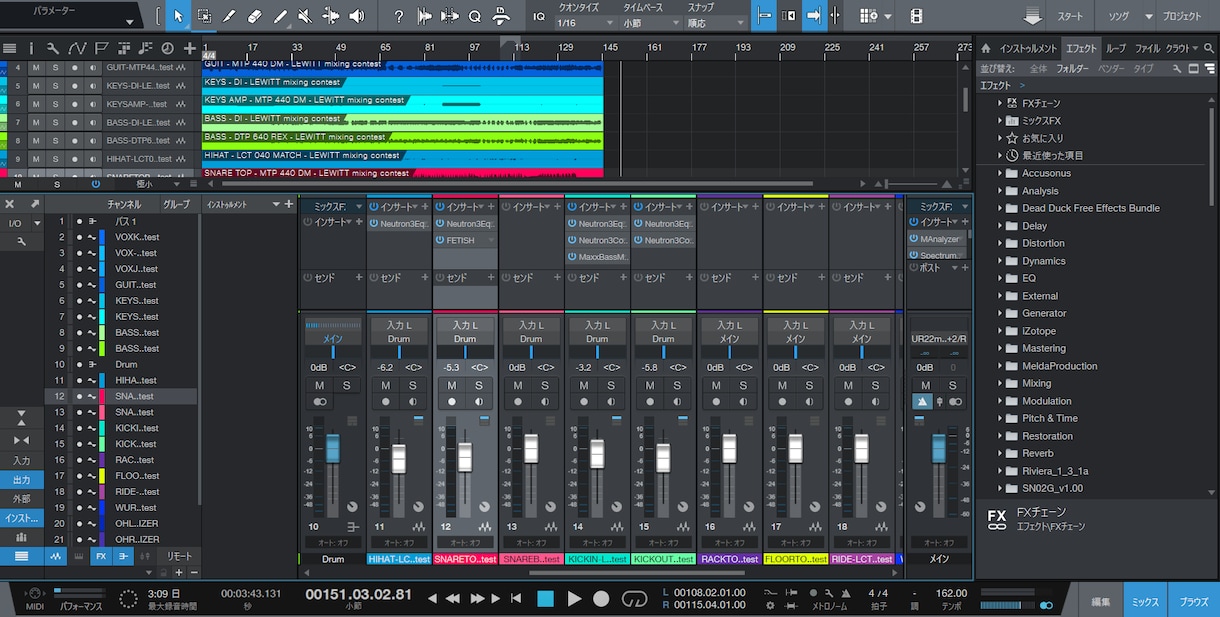
Task: Expand the iZotope effects folder
Action: 1000,331
